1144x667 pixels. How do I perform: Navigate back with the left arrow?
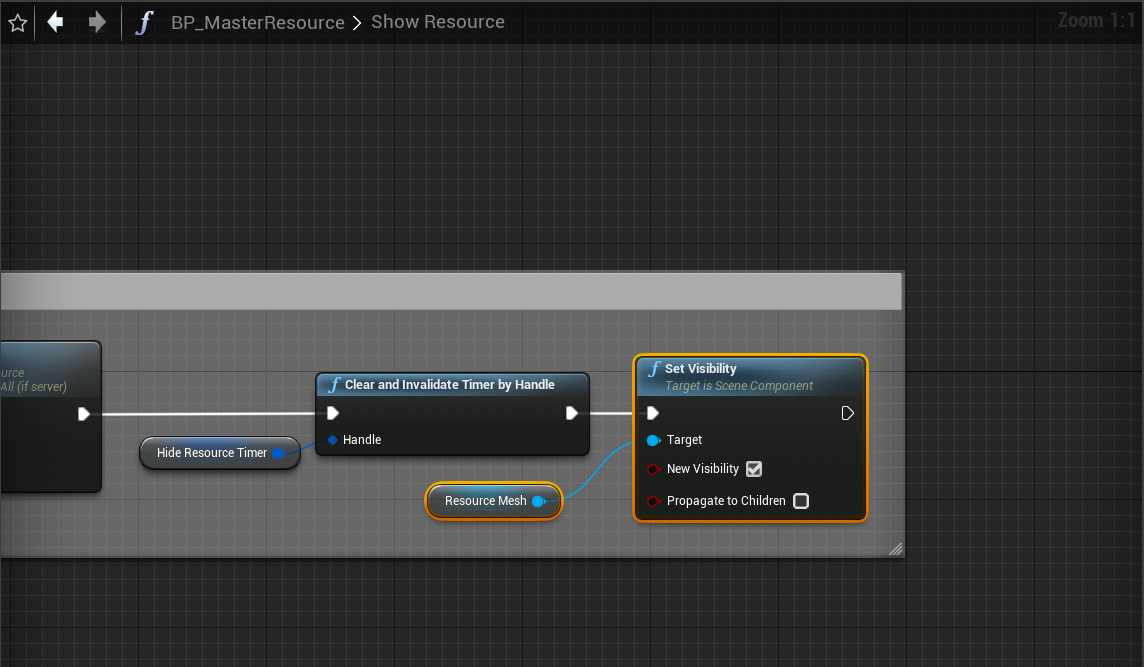pos(56,22)
